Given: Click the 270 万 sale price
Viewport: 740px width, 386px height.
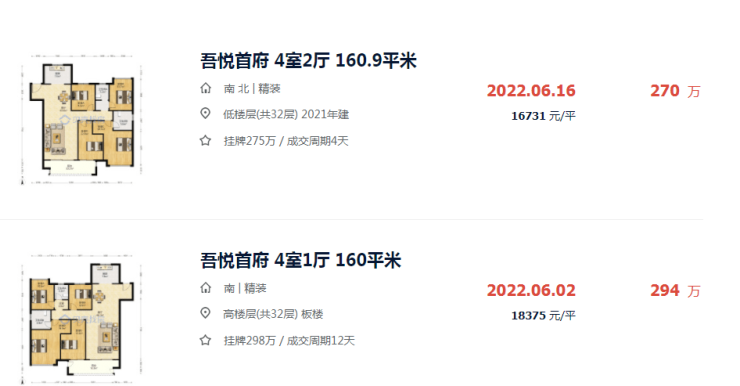Looking at the screenshot, I should click(675, 91).
